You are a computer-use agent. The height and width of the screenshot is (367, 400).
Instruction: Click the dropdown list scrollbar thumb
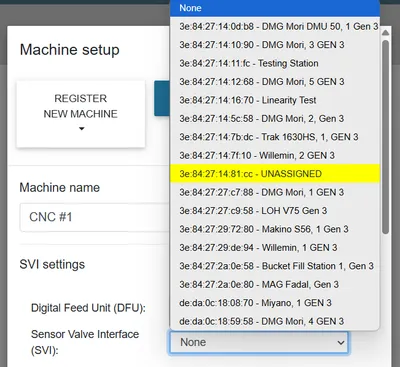(x=385, y=137)
